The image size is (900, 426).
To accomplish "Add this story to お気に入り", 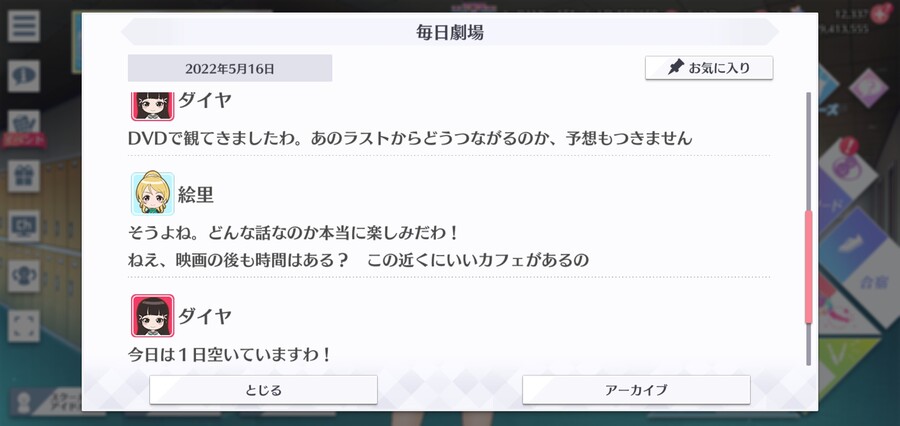I will tap(709, 68).
